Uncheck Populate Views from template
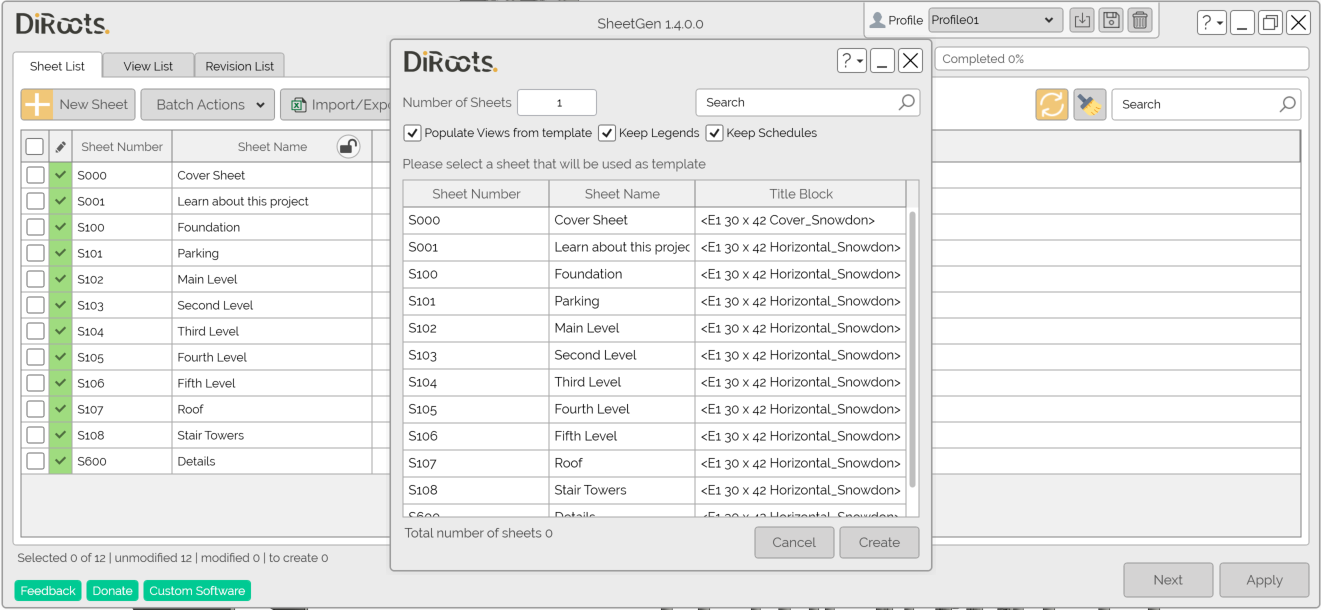Image resolution: width=1321 pixels, height=610 pixels. tap(412, 132)
